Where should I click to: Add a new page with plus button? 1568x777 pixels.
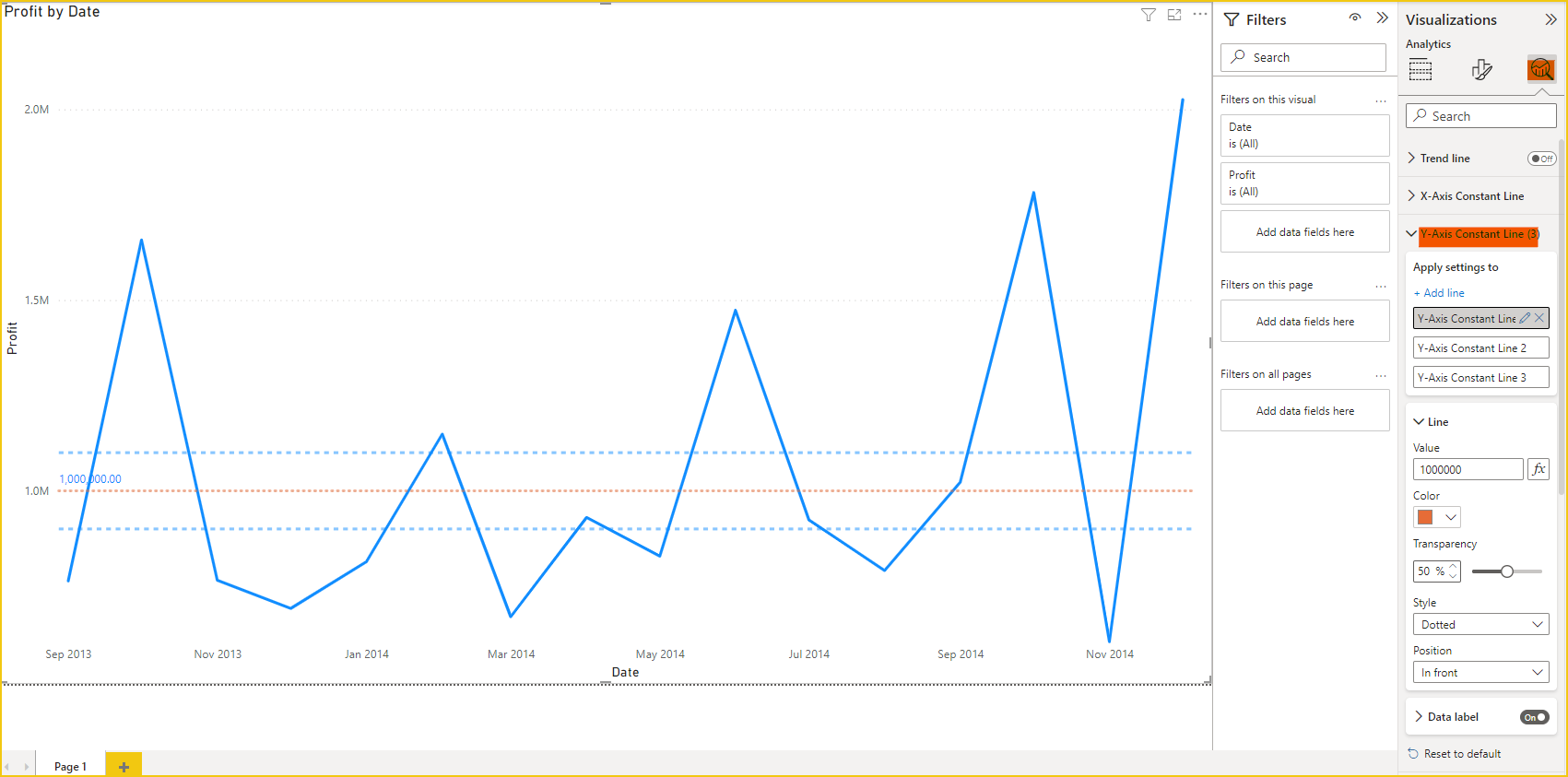tap(124, 766)
